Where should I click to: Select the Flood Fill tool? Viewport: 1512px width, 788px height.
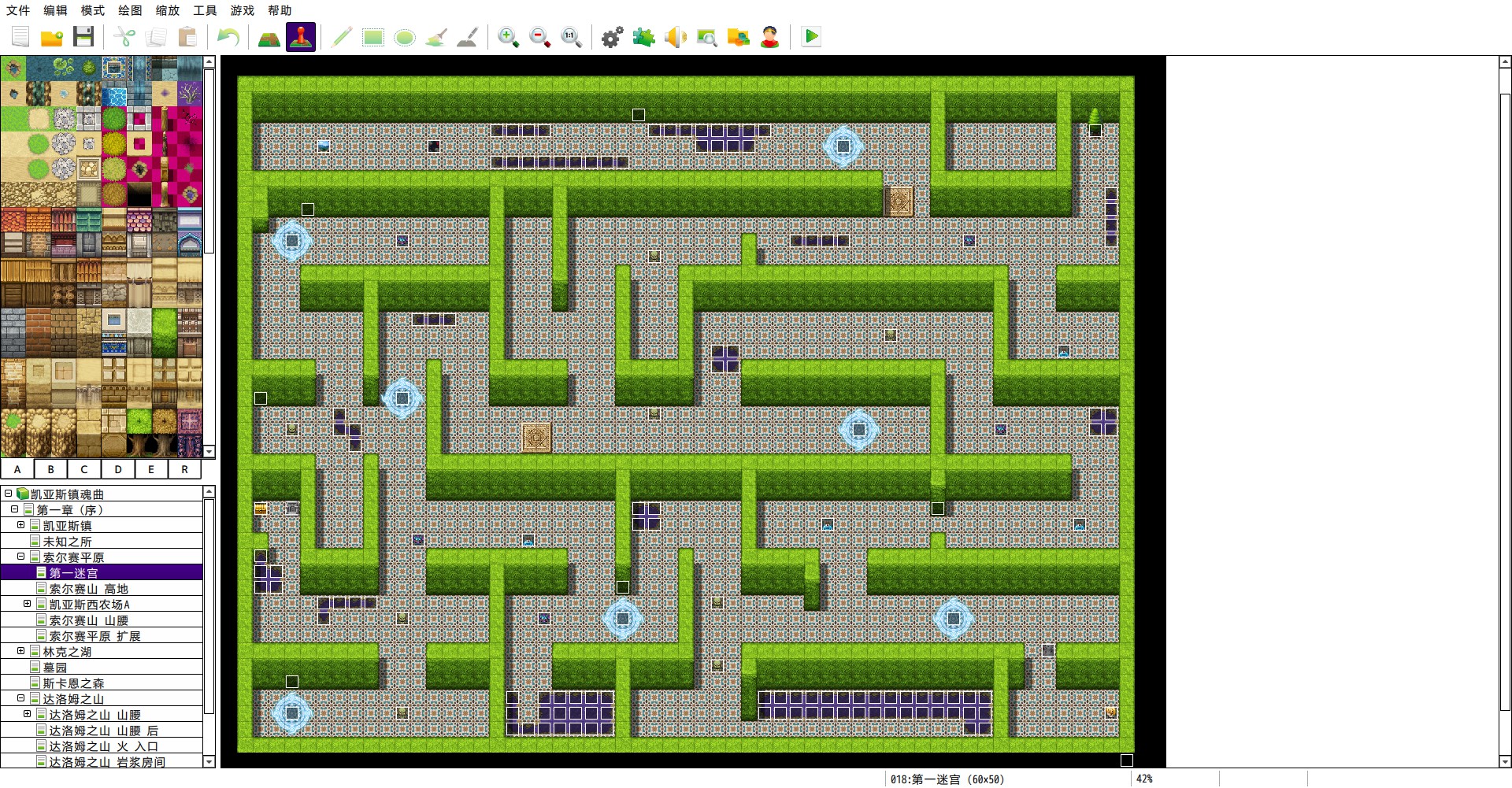(x=436, y=37)
